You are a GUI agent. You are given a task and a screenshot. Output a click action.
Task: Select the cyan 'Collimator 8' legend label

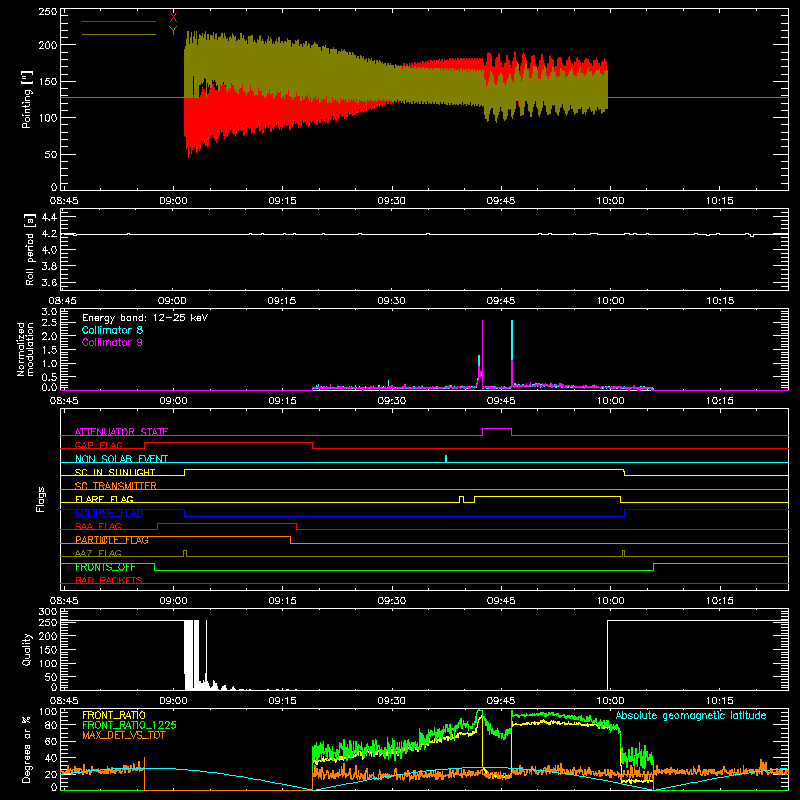(112, 330)
